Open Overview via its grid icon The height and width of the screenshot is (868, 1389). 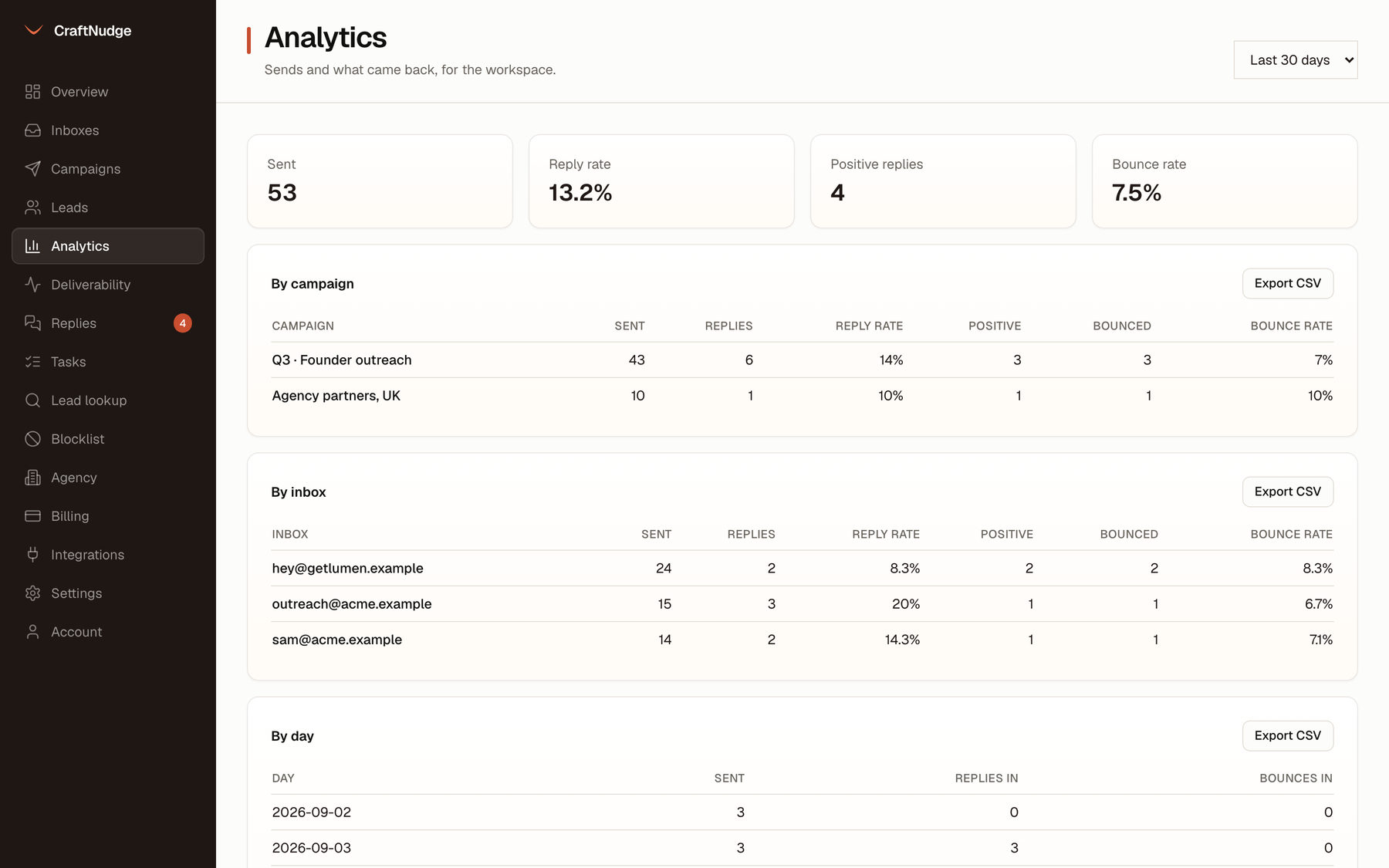(32, 92)
